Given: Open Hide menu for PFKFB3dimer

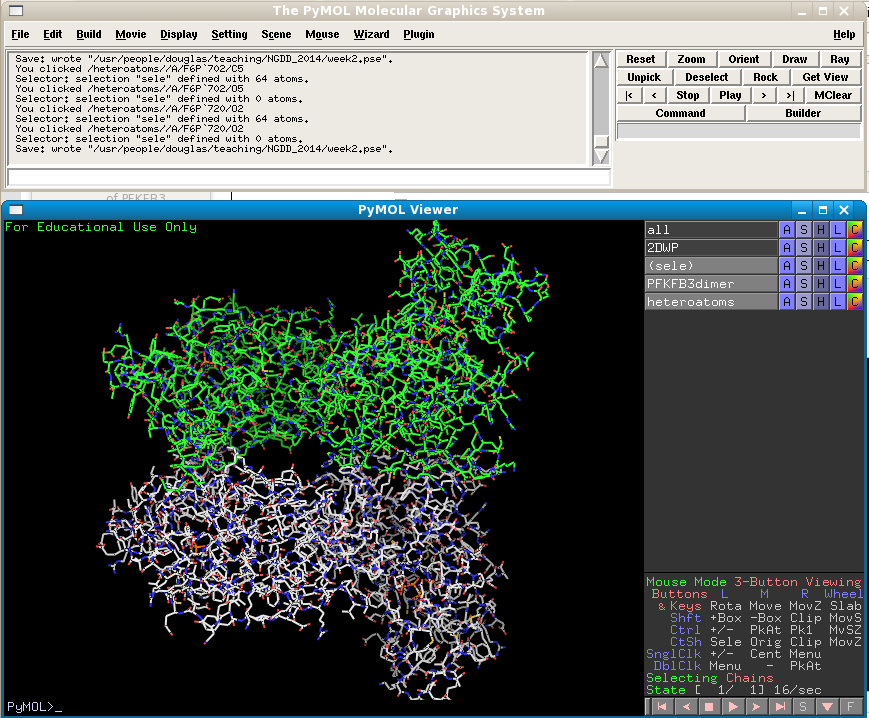Looking at the screenshot, I should click(x=820, y=284).
